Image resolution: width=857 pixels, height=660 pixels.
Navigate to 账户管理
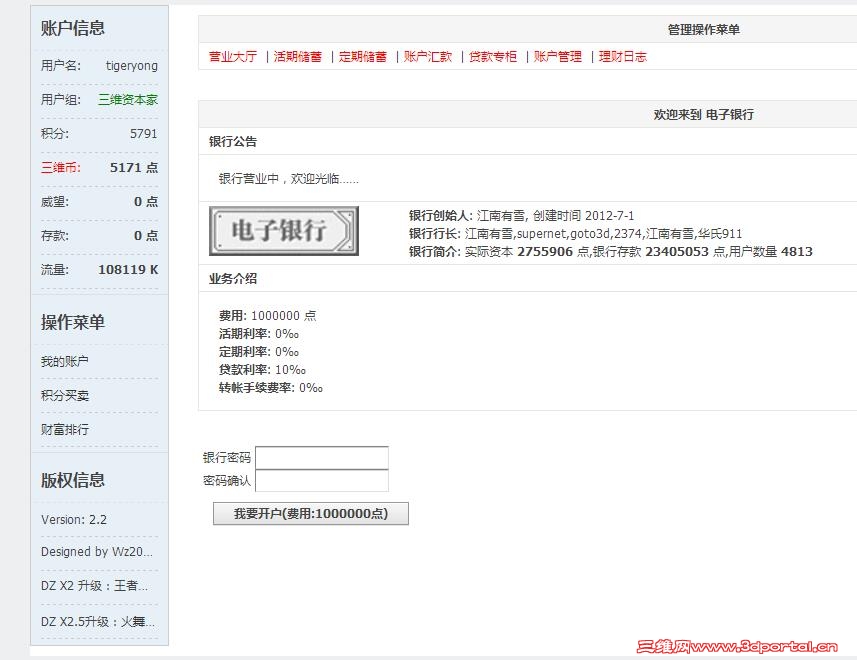tap(558, 56)
